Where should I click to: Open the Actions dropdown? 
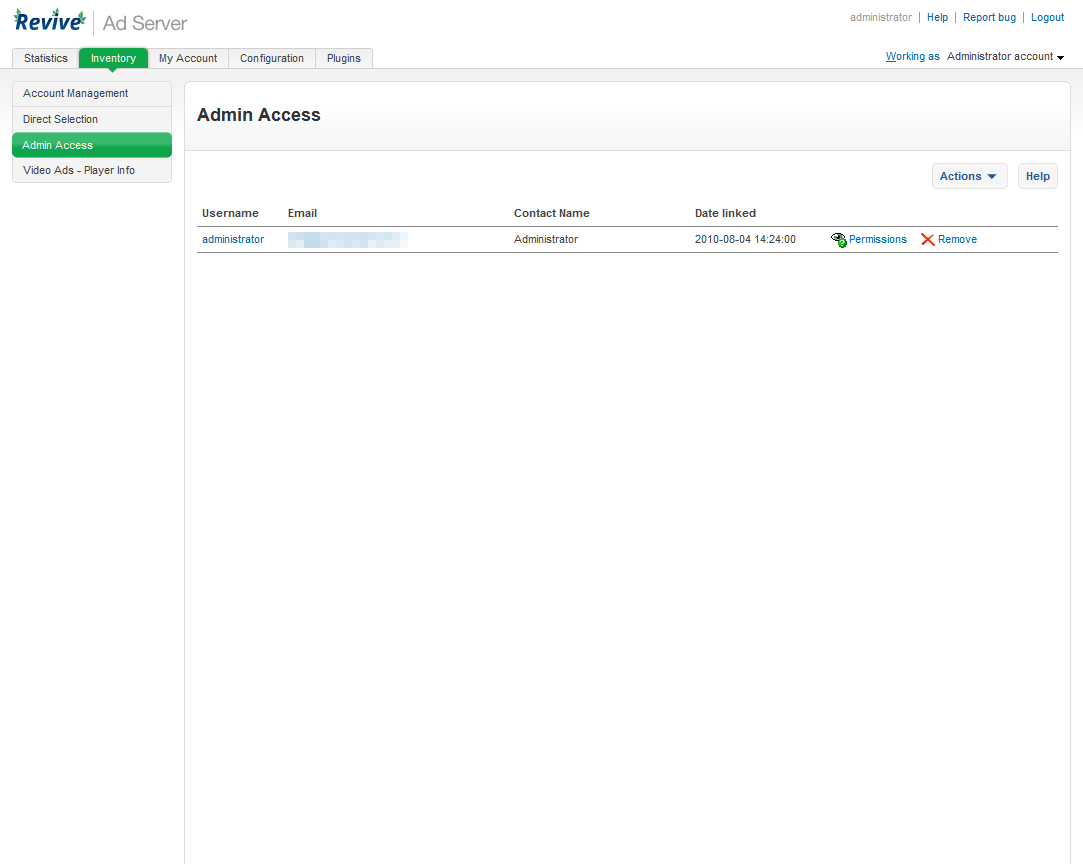968,175
